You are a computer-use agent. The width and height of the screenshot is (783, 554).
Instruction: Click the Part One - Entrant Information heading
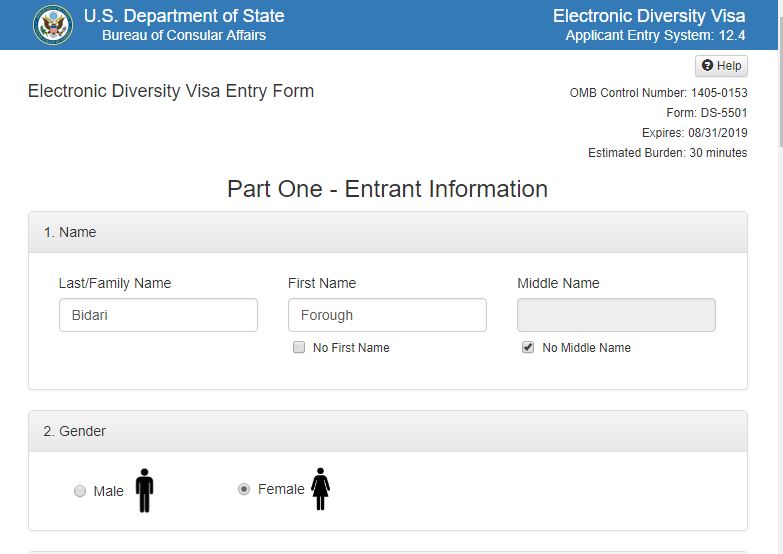point(387,189)
